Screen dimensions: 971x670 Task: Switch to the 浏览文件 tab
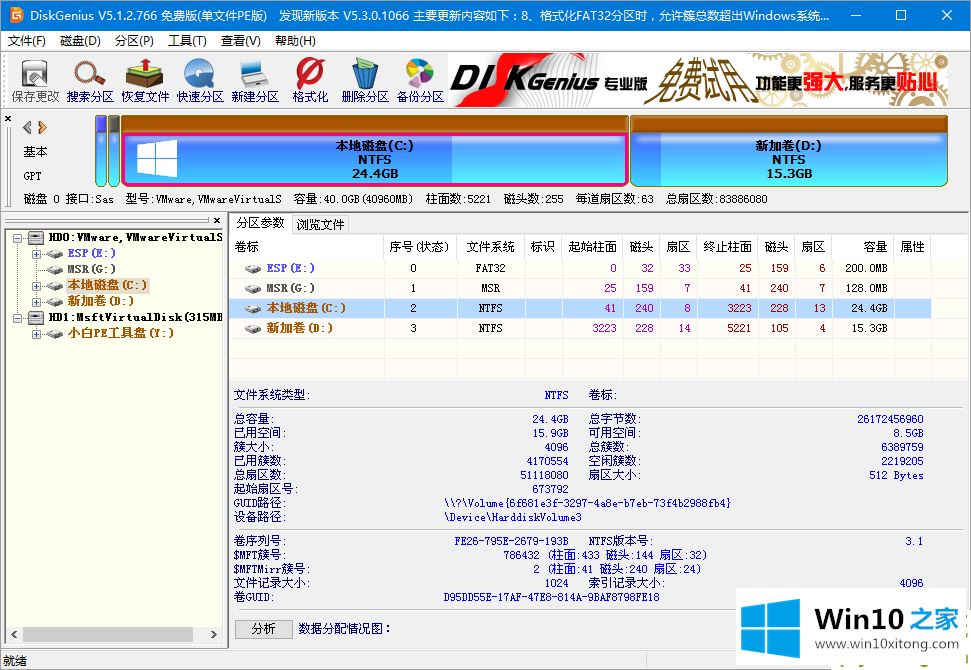(x=320, y=224)
